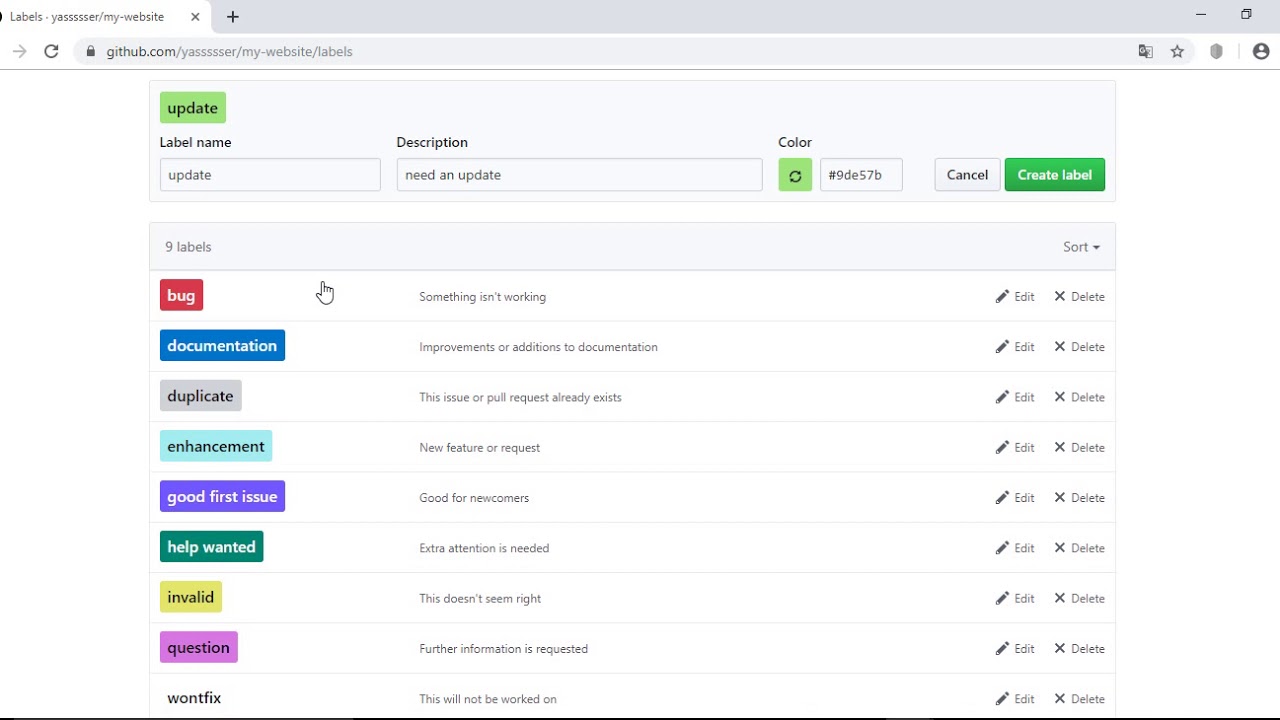Open the translate page icon in address bar

coord(1146,51)
